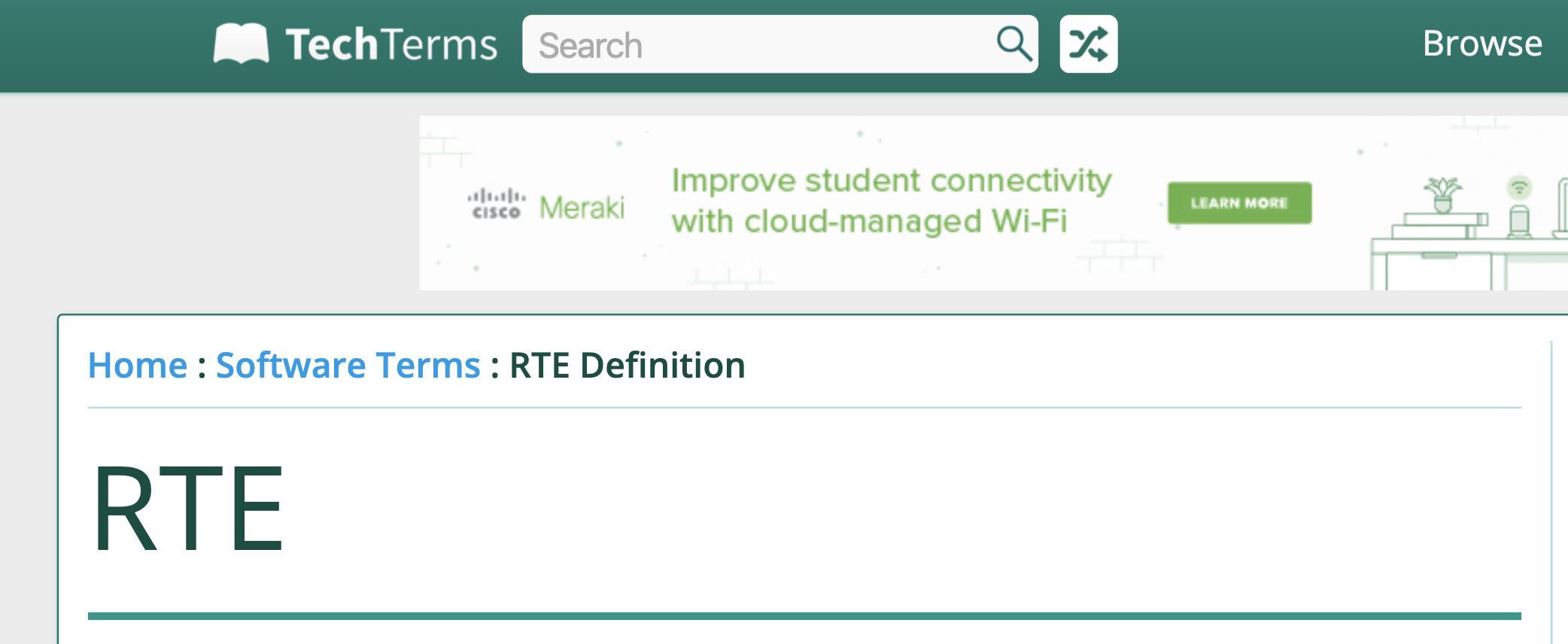Click "Improve student connectivity" ad headline
The height and width of the screenshot is (644, 1568).
point(891,181)
